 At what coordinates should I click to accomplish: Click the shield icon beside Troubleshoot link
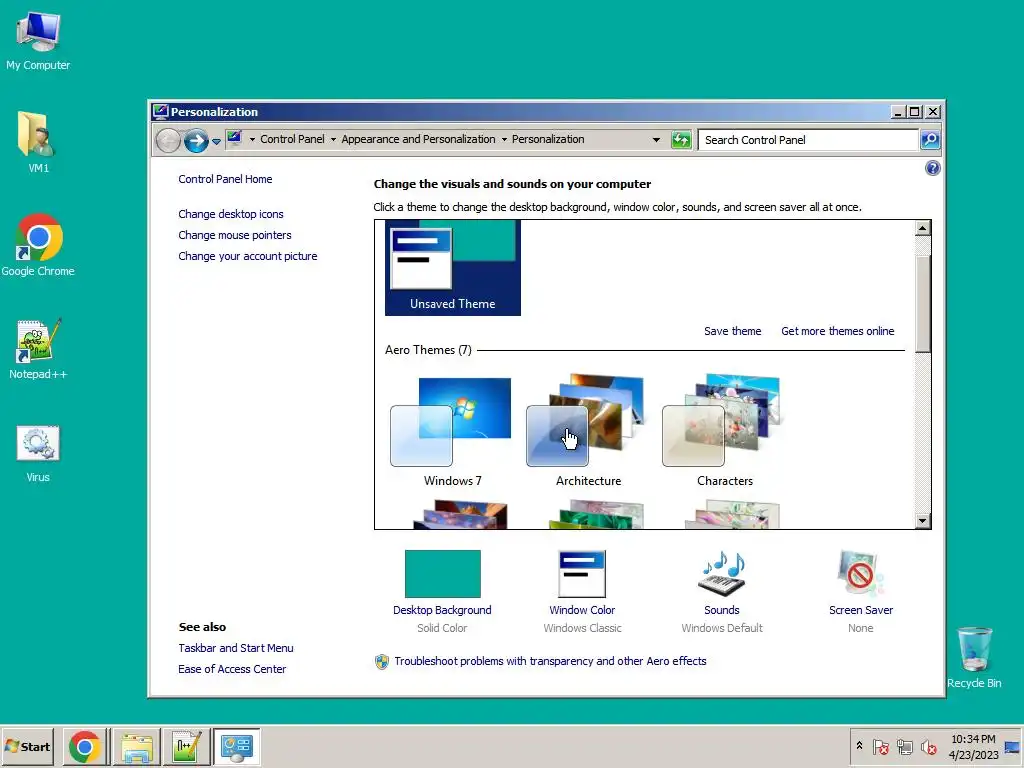click(x=381, y=662)
